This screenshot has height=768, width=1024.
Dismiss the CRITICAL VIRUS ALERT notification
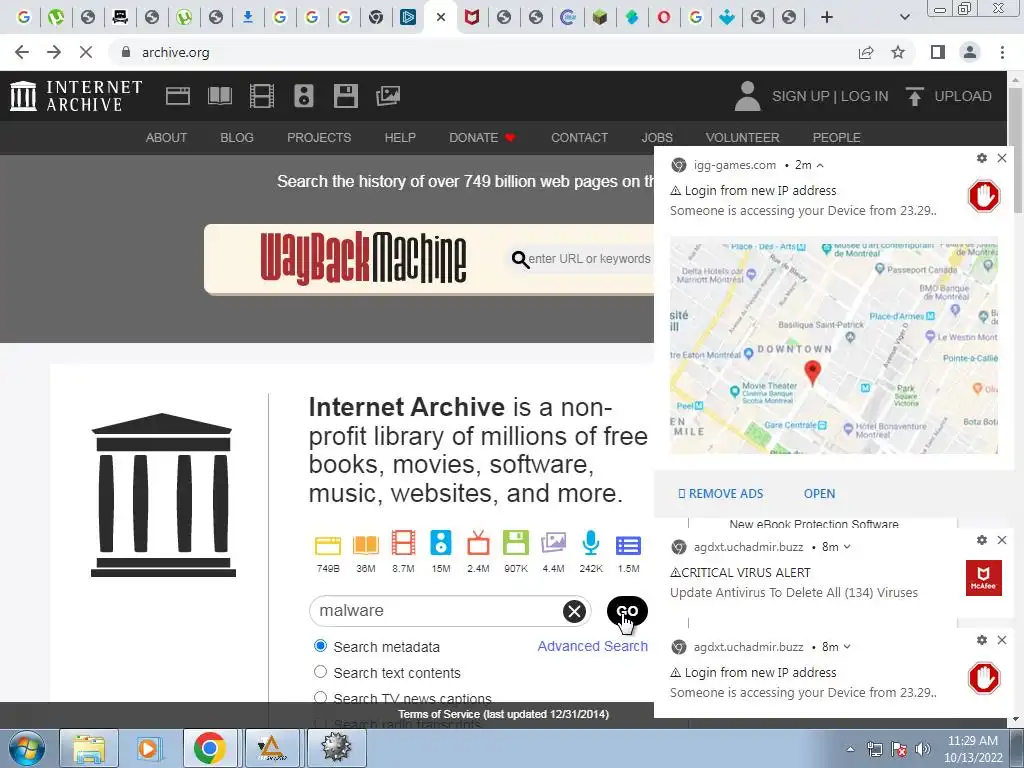1002,540
